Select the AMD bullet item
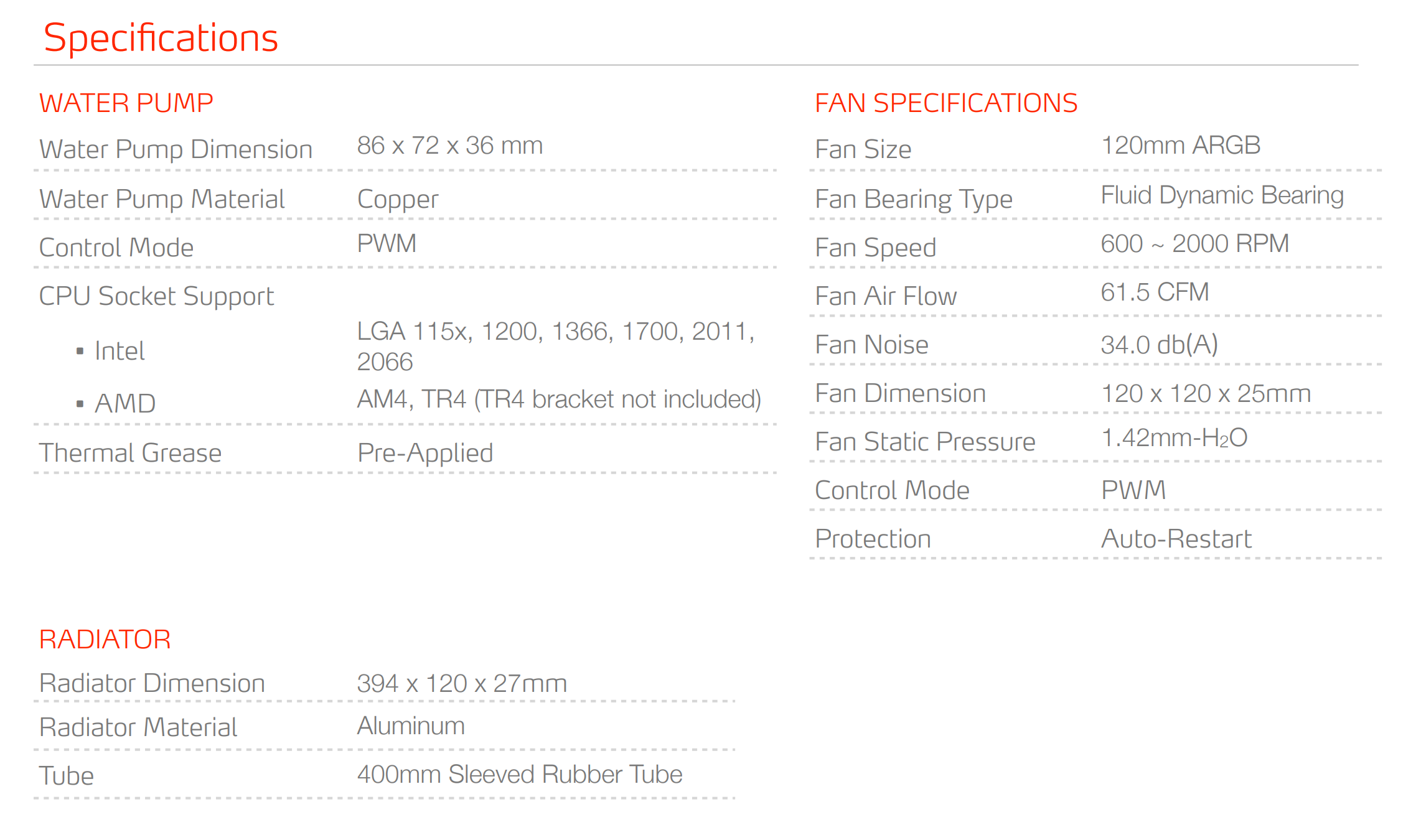 click(x=125, y=403)
